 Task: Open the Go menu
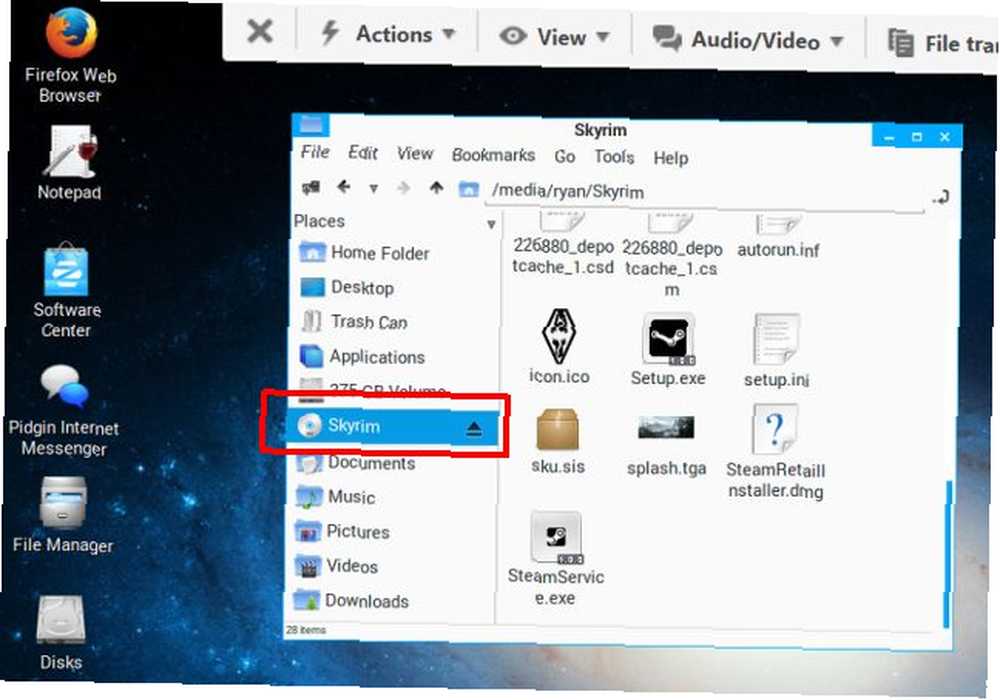click(564, 156)
